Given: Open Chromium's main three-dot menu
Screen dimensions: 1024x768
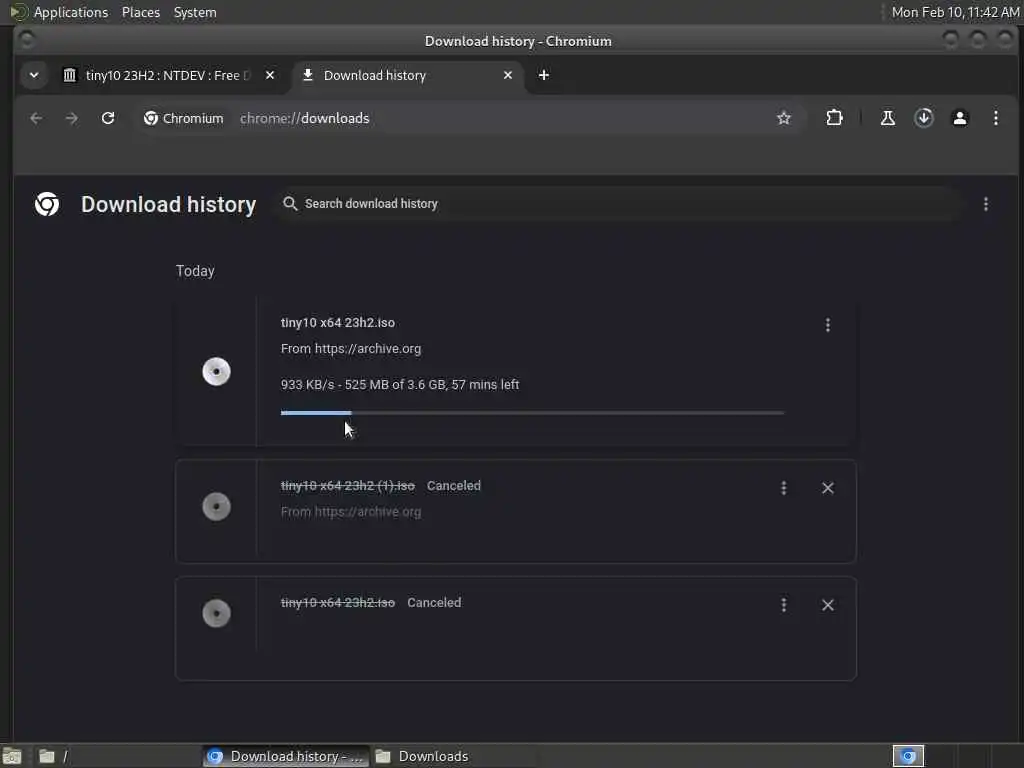Looking at the screenshot, I should tap(995, 118).
